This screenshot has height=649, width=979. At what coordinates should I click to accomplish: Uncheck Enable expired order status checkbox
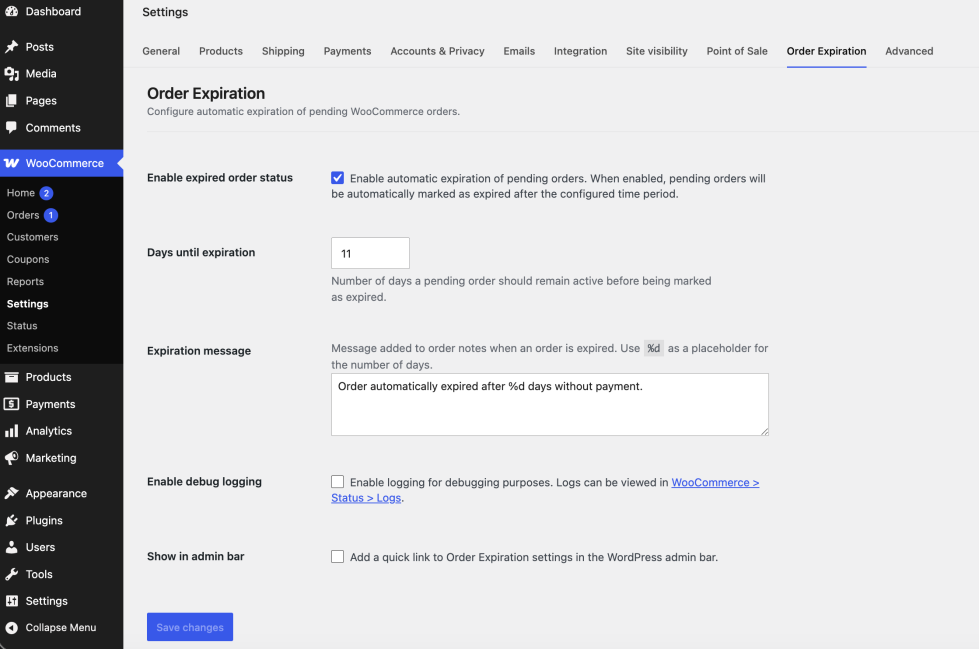click(337, 178)
